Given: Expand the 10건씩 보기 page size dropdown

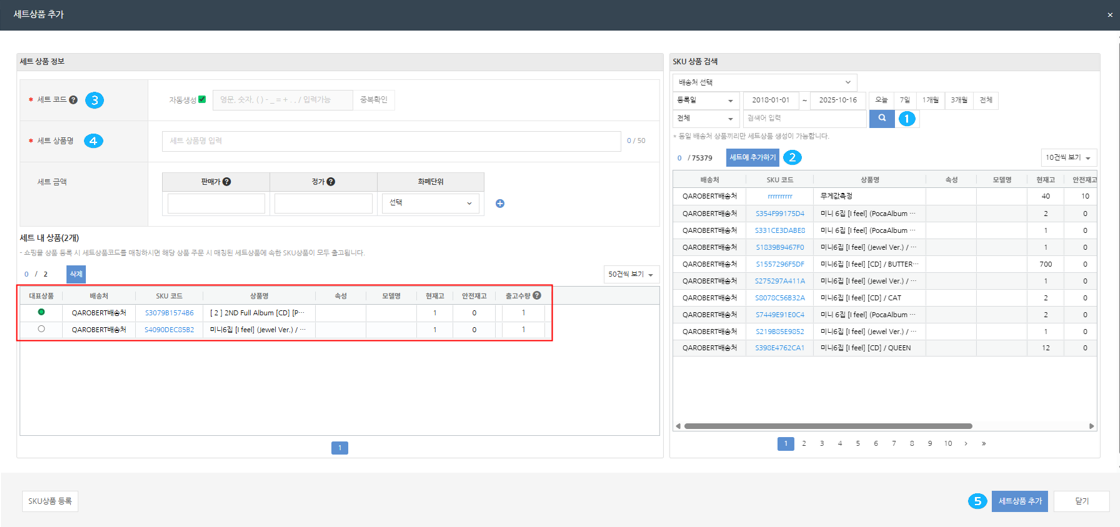Looking at the screenshot, I should (x=1068, y=158).
